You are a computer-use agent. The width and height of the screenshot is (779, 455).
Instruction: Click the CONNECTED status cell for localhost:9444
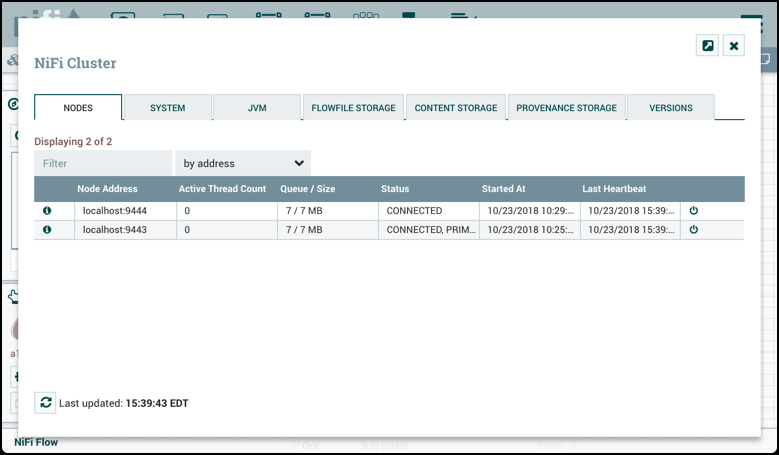[x=429, y=211]
